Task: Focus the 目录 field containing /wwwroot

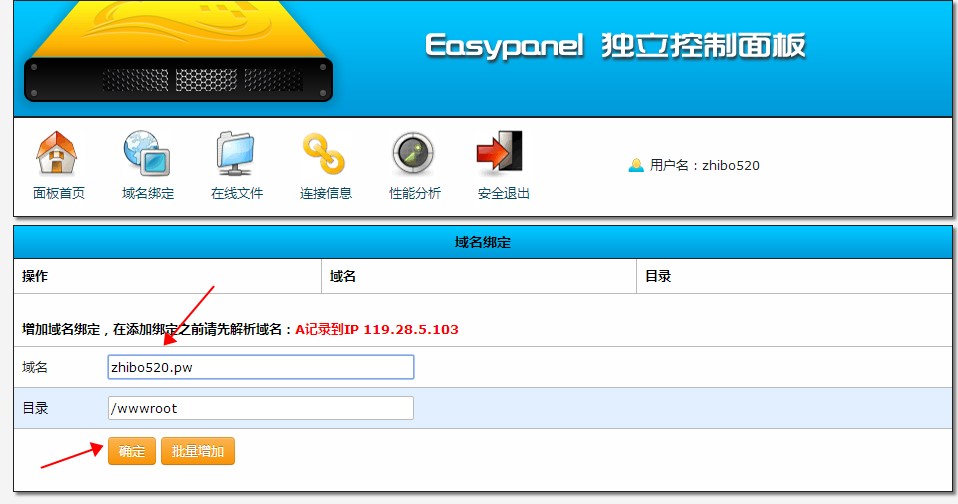Action: [260, 408]
